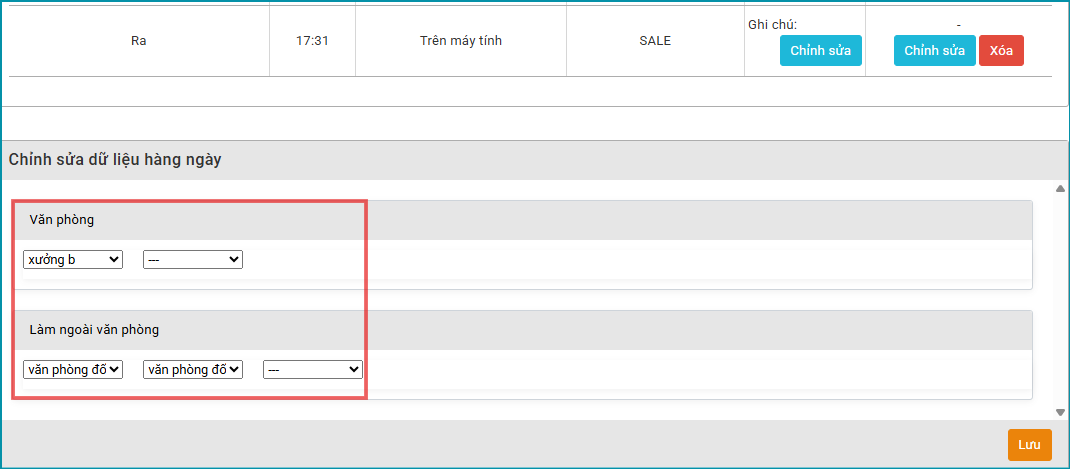Click the SALE cell in the row
Image resolution: width=1070 pixels, height=469 pixels.
[x=655, y=41]
